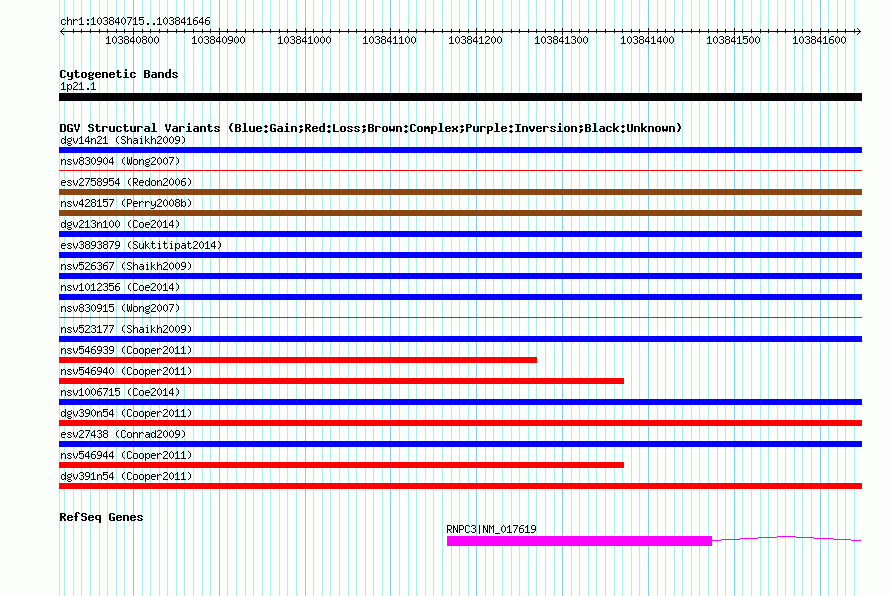Open variant esv27438 (Conrad2009) label
The width and height of the screenshot is (890, 596).
(123, 434)
